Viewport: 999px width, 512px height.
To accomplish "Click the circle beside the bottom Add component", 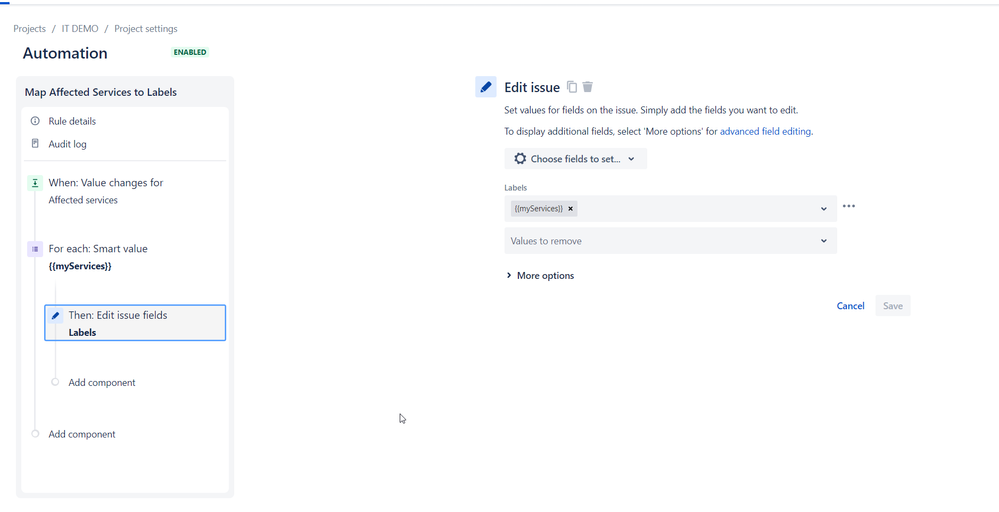I will click(35, 434).
